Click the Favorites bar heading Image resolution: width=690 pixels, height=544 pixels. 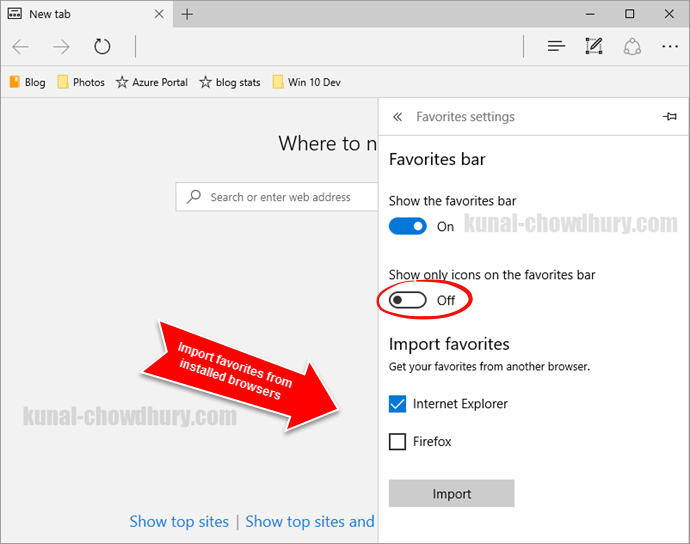click(x=437, y=159)
